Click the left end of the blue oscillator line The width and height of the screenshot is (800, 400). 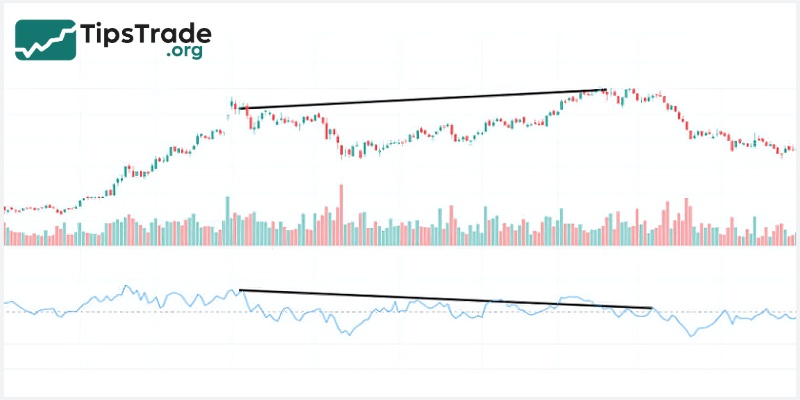tap(5, 303)
